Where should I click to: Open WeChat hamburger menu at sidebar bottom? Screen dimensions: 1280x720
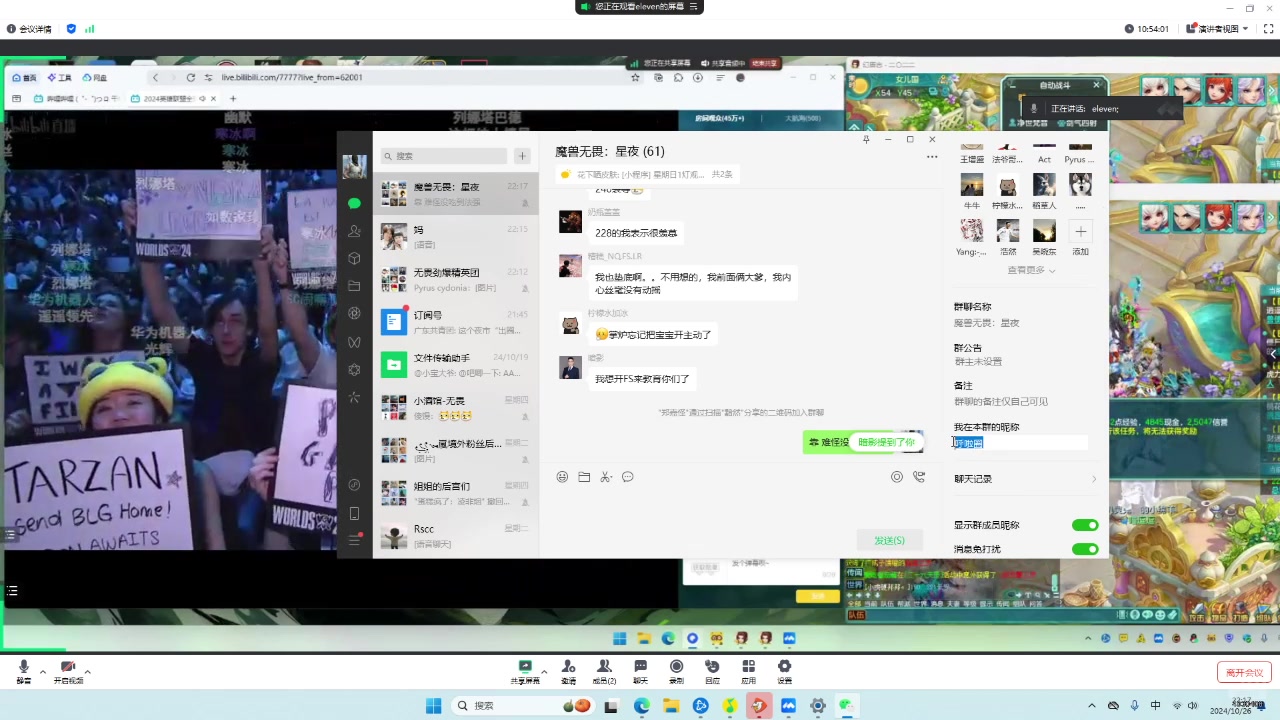(354, 540)
